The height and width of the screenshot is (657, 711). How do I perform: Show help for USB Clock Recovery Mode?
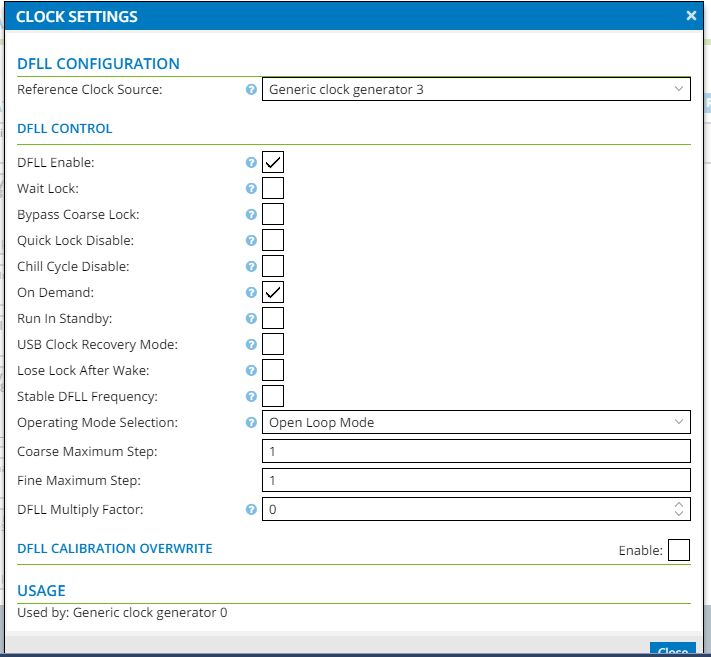coord(251,345)
